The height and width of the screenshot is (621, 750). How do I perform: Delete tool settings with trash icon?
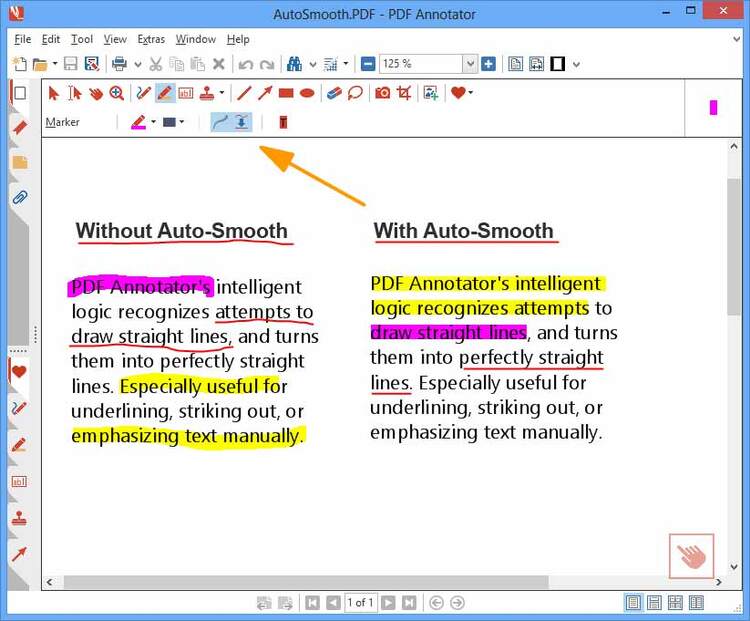tap(283, 122)
